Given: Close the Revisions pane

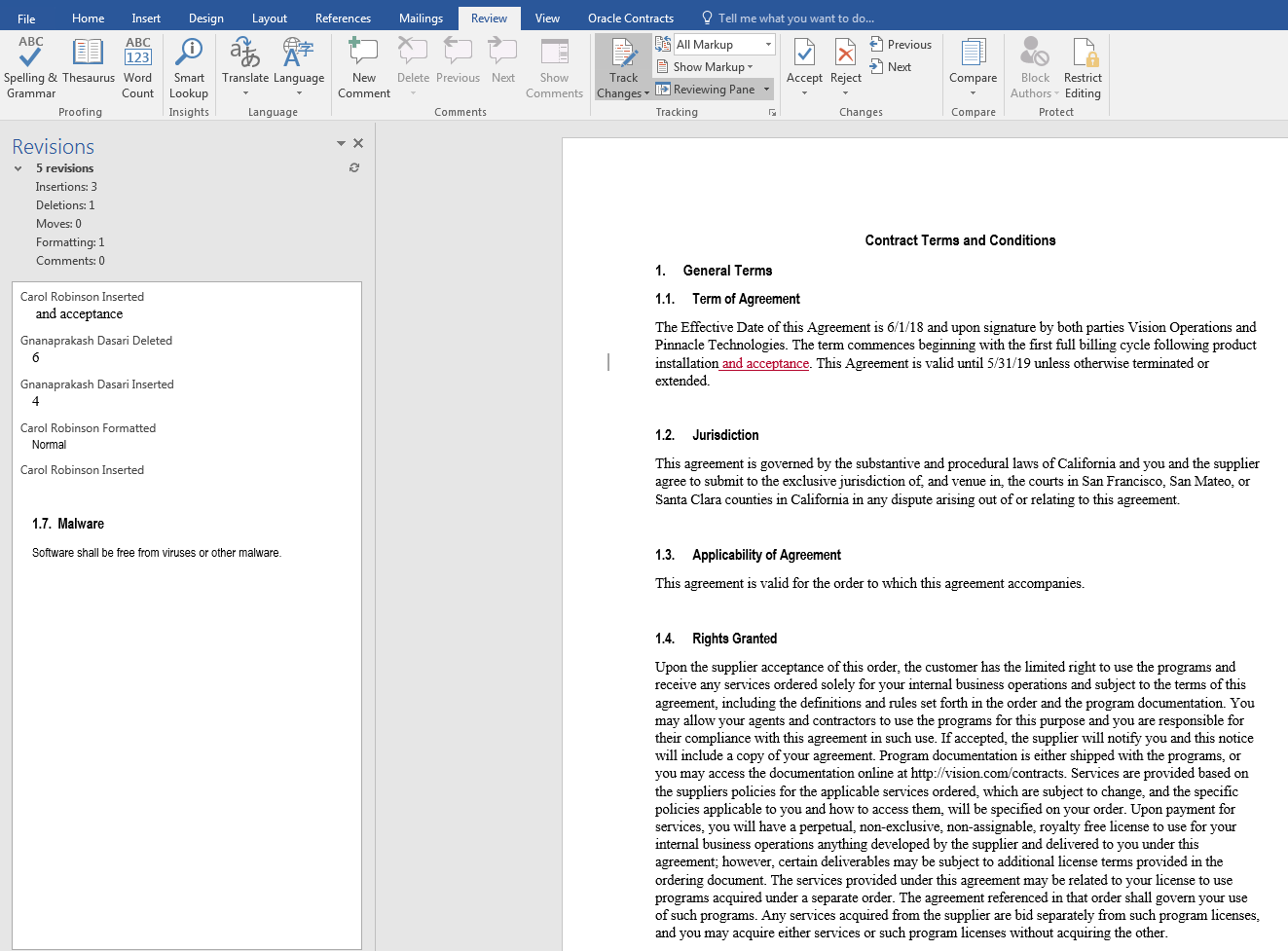Looking at the screenshot, I should click(x=358, y=143).
